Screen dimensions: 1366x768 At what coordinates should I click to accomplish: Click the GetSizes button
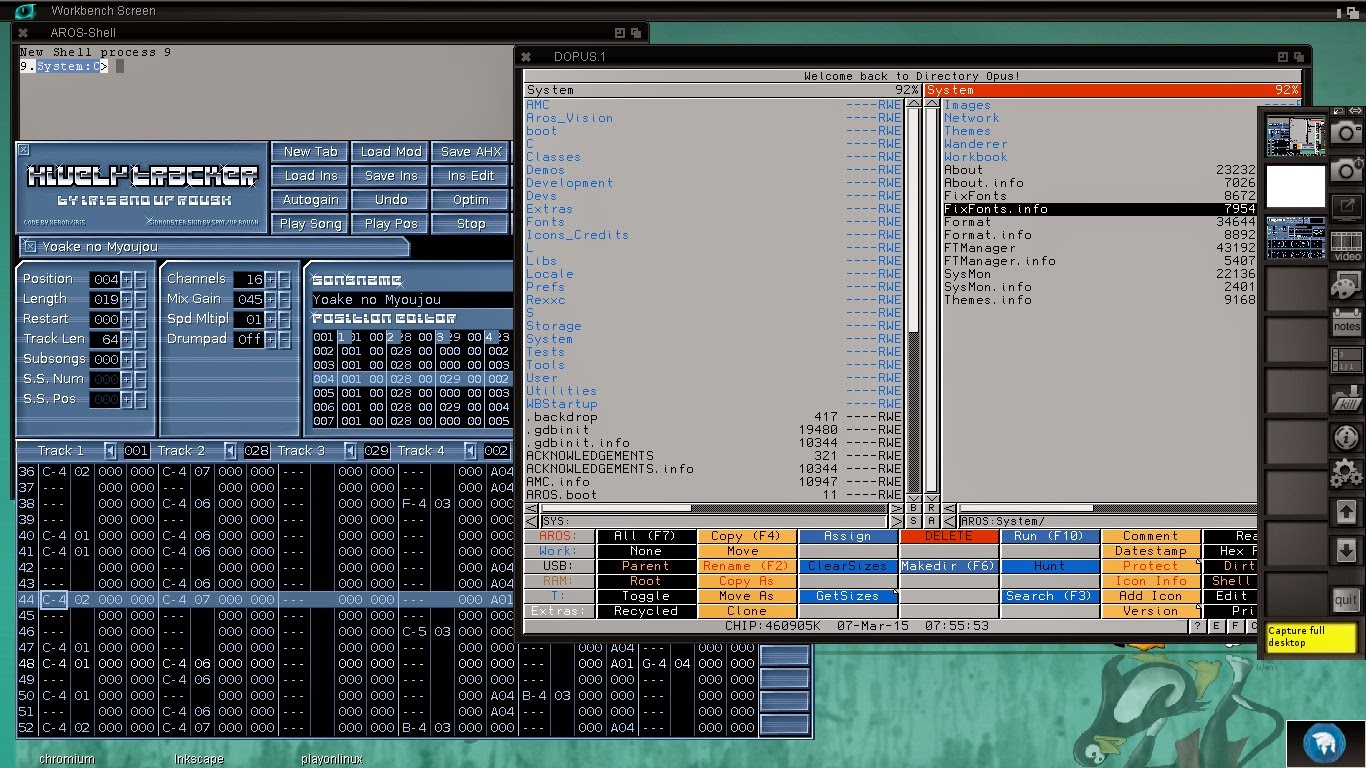[847, 596]
